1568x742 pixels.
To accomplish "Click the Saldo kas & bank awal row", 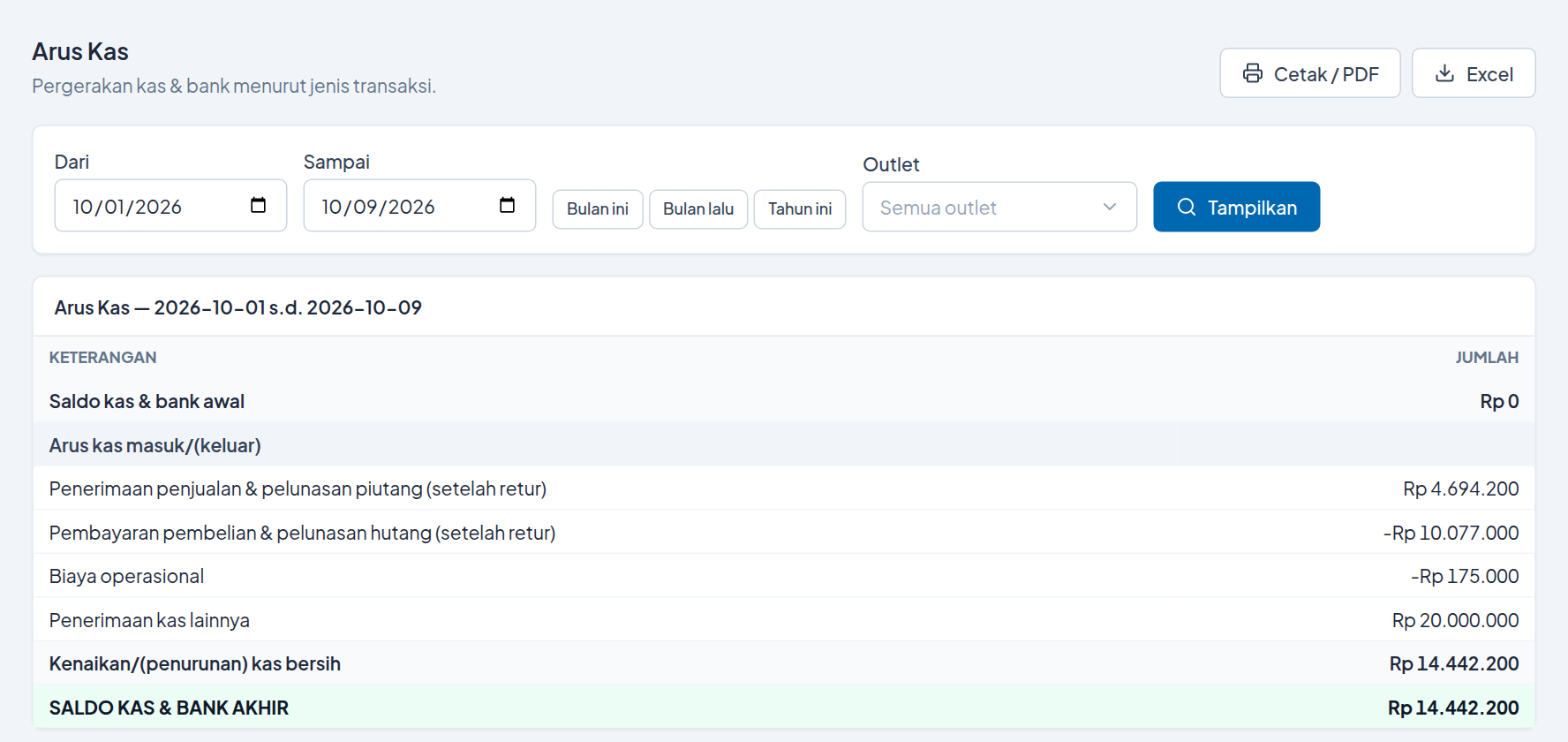I will click(784, 401).
